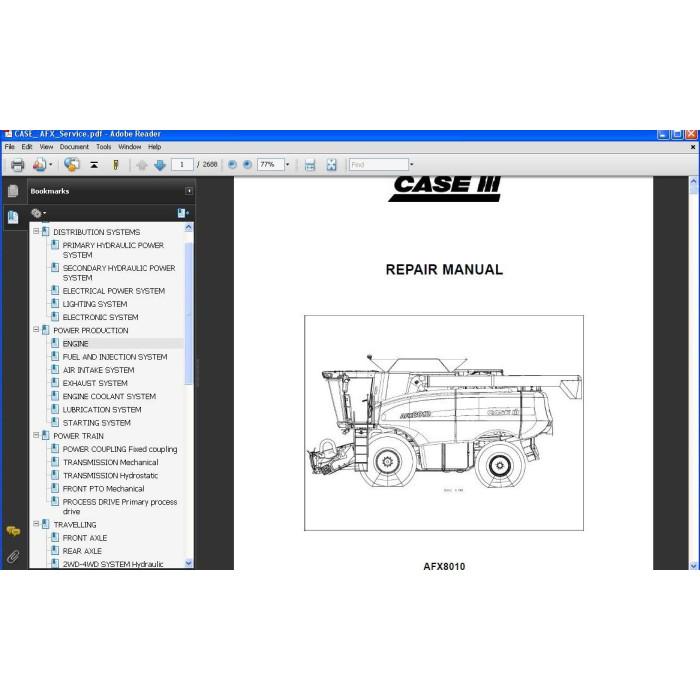Click the expand current bookmark icon
Screen dimensions: 700x700
coord(183,213)
